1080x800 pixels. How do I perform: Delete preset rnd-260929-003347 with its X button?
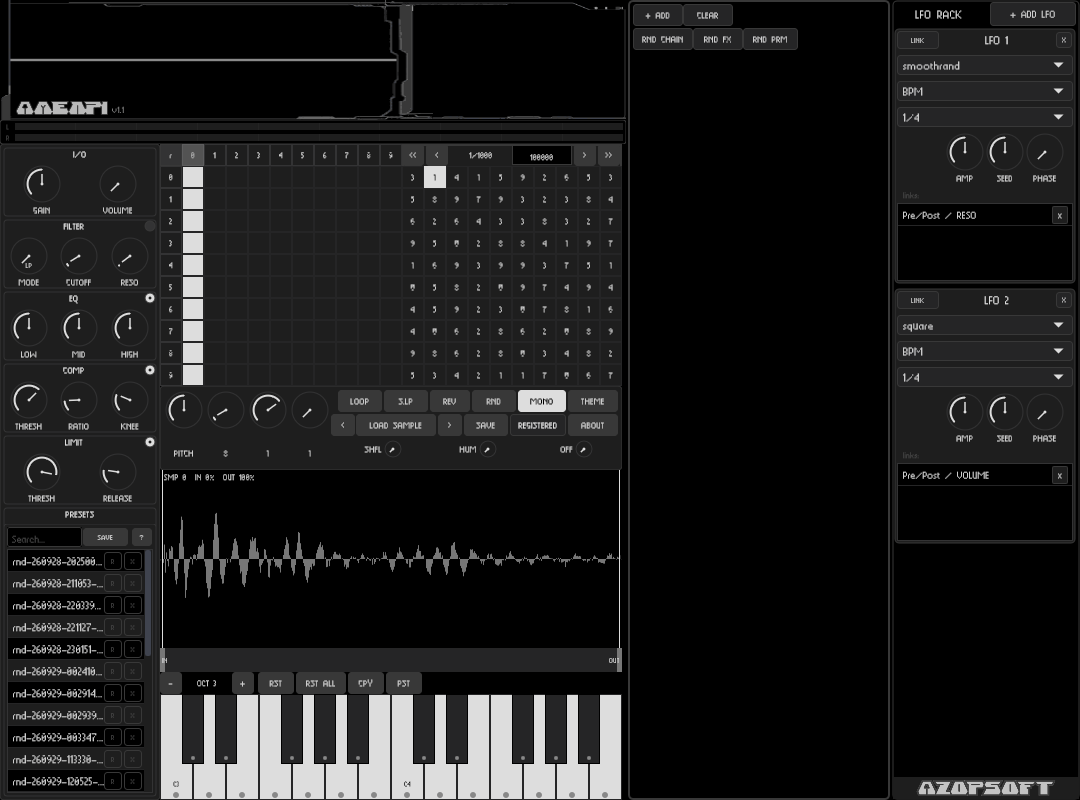click(x=133, y=738)
